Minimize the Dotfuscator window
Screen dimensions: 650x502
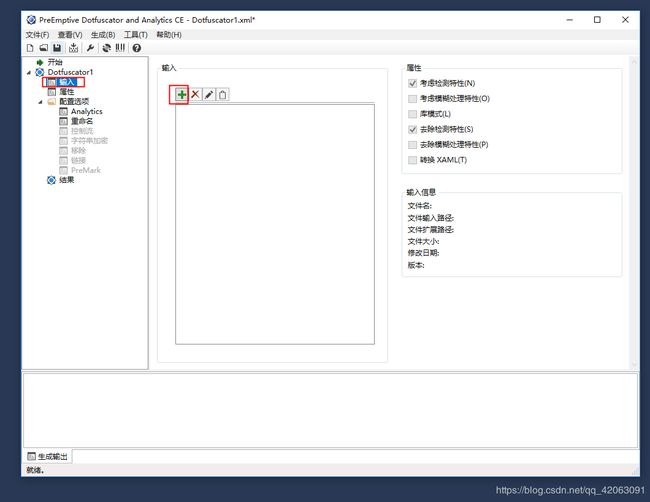pos(570,20)
